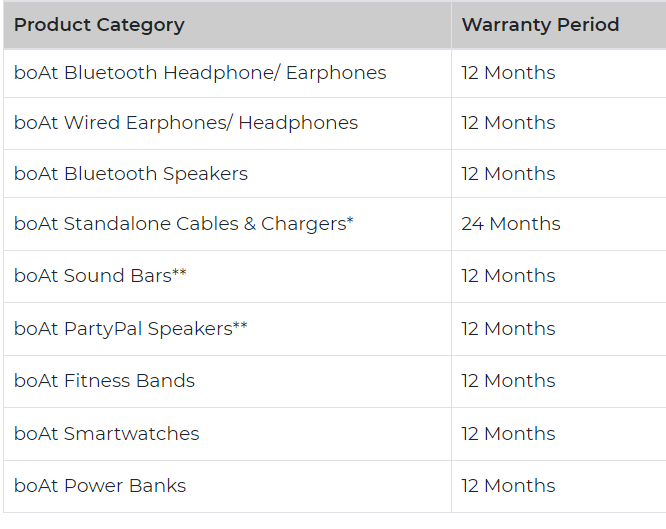Click 12 Months for Bluetooth Speakers row
Viewport: 666px width, 529px height.
point(508,174)
